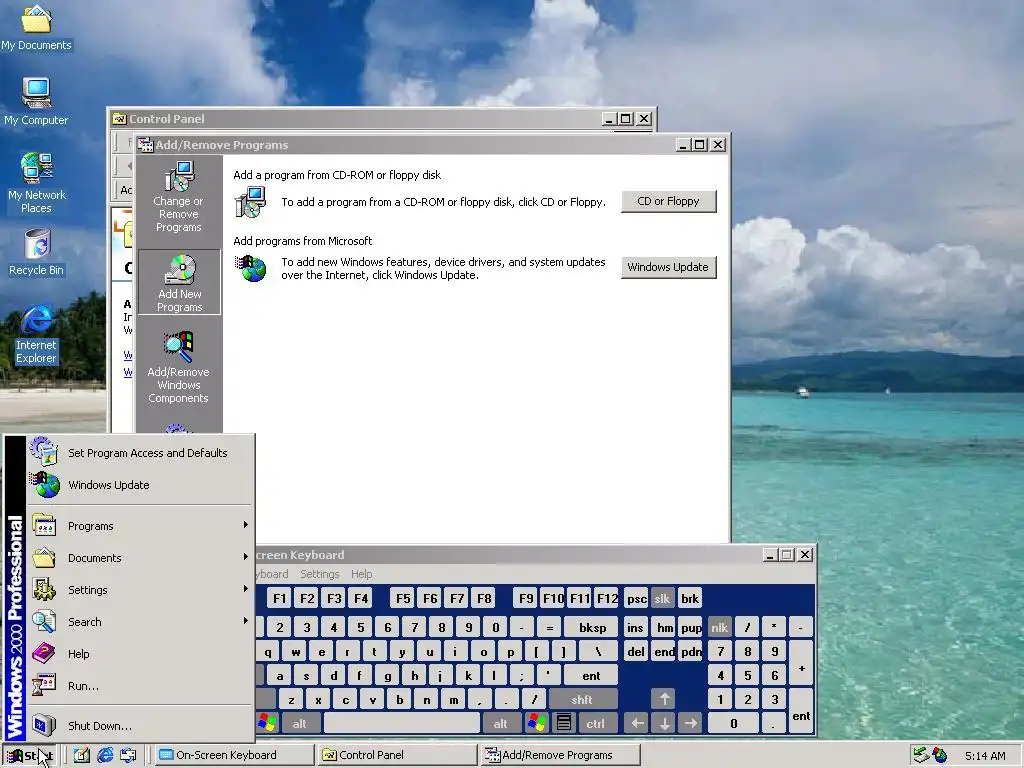This screenshot has height=768, width=1024.
Task: Click the Windows Update globe icon in Add/Remove Programs
Action: [251, 268]
